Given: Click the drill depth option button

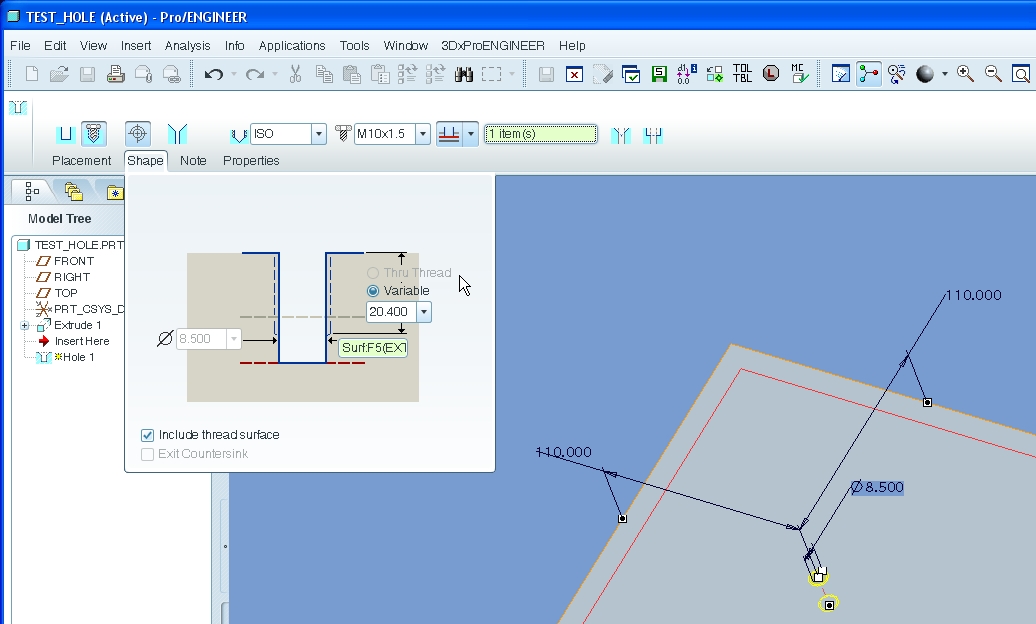Looking at the screenshot, I should click(x=449, y=134).
